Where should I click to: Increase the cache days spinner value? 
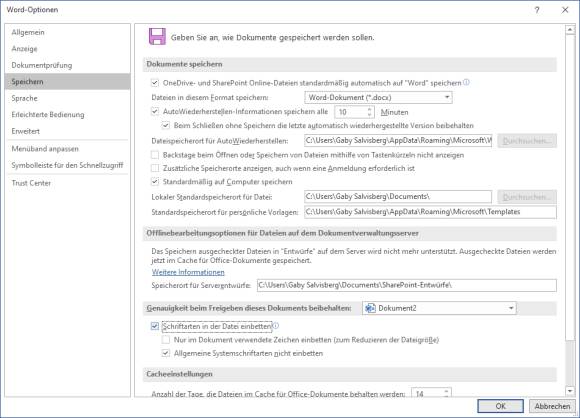point(446,391)
